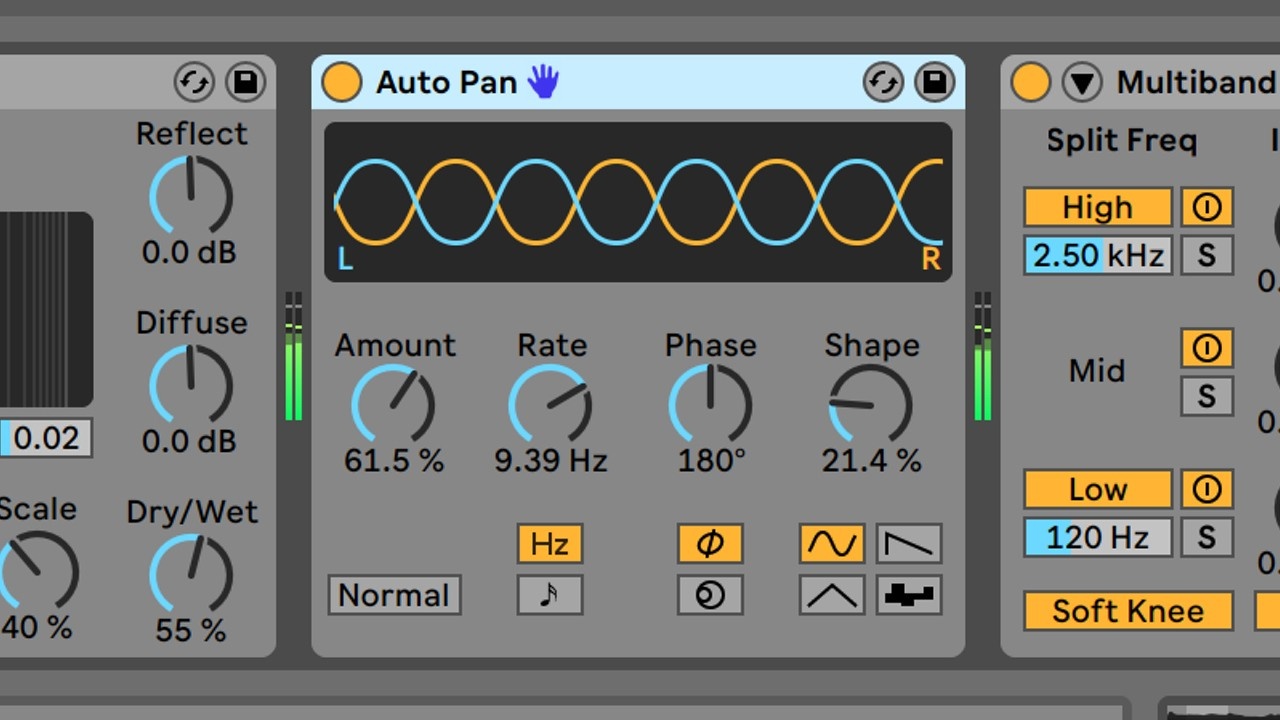Choose the sine waveform
The width and height of the screenshot is (1280, 720).
click(x=832, y=544)
